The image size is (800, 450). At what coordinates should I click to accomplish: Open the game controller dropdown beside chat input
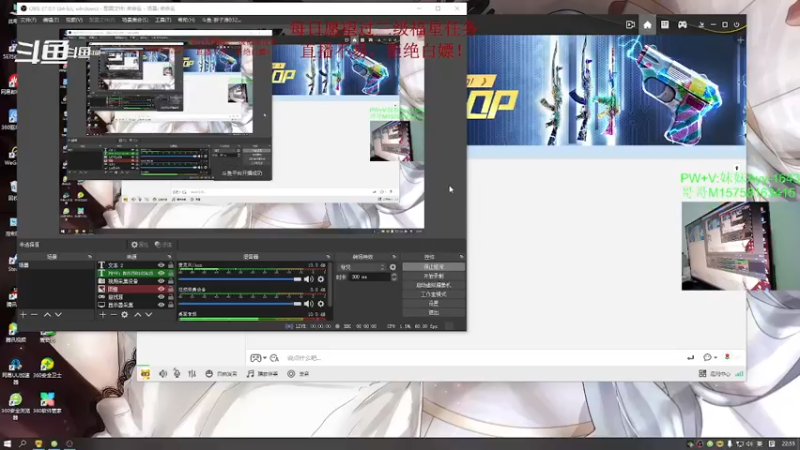[258, 358]
